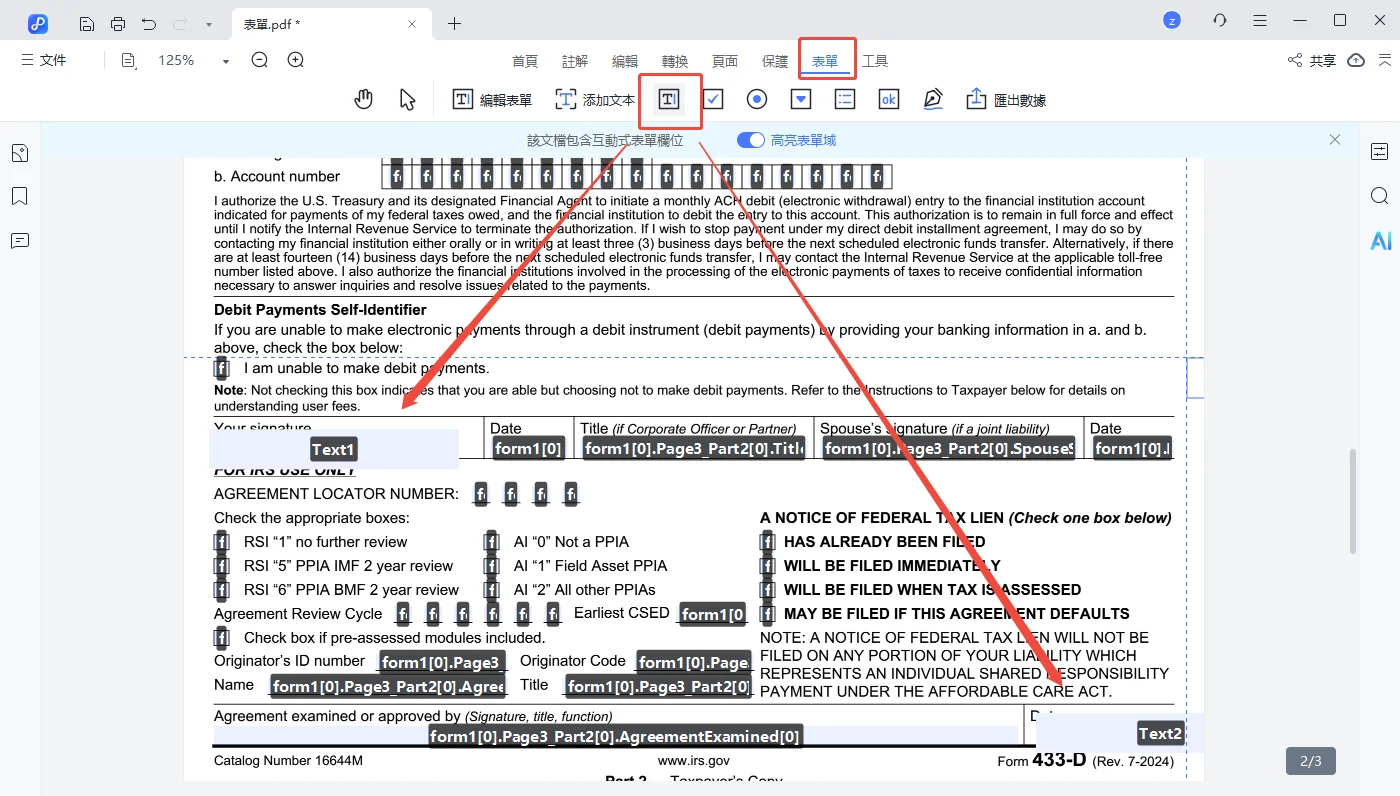
Task: Click the Text1 form field
Action: tap(333, 450)
